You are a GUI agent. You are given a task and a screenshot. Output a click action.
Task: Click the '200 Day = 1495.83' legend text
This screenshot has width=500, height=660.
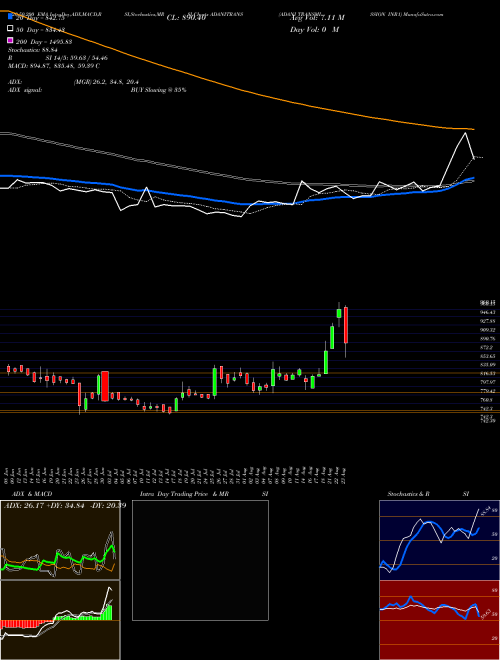tap(44, 42)
